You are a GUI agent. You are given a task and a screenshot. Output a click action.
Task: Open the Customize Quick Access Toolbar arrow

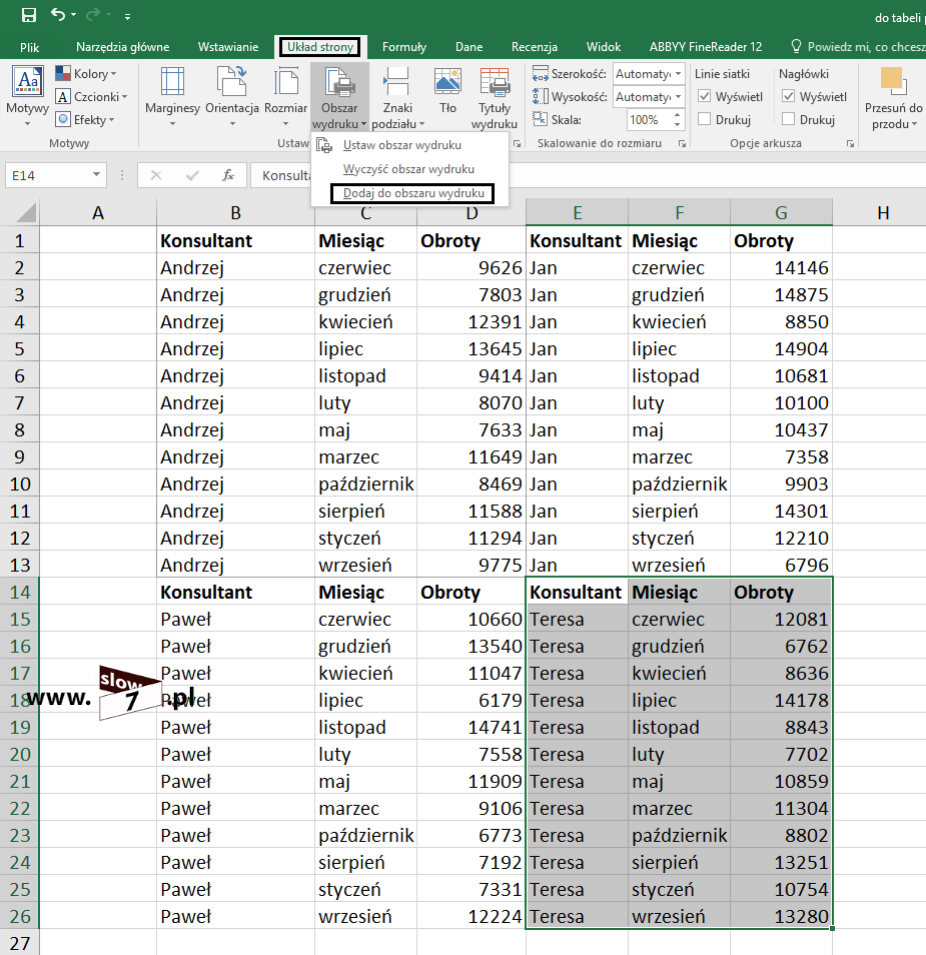tap(127, 17)
